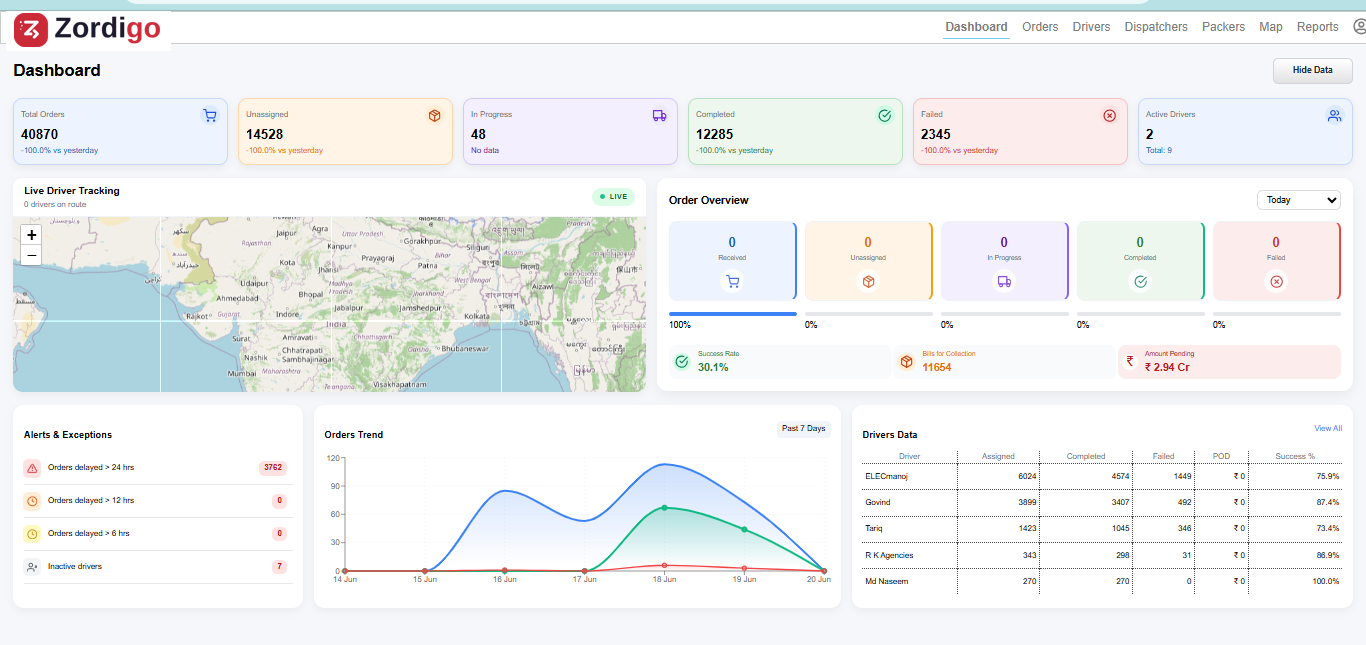1366x645 pixels.
Task: Click the LIVE status badge
Action: (x=613, y=197)
